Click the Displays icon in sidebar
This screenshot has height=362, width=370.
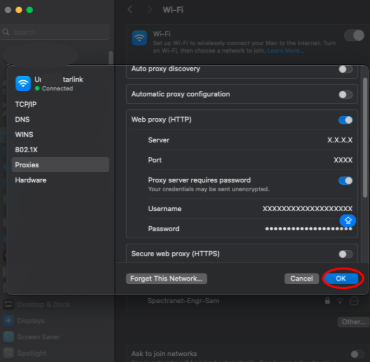pos(9,321)
